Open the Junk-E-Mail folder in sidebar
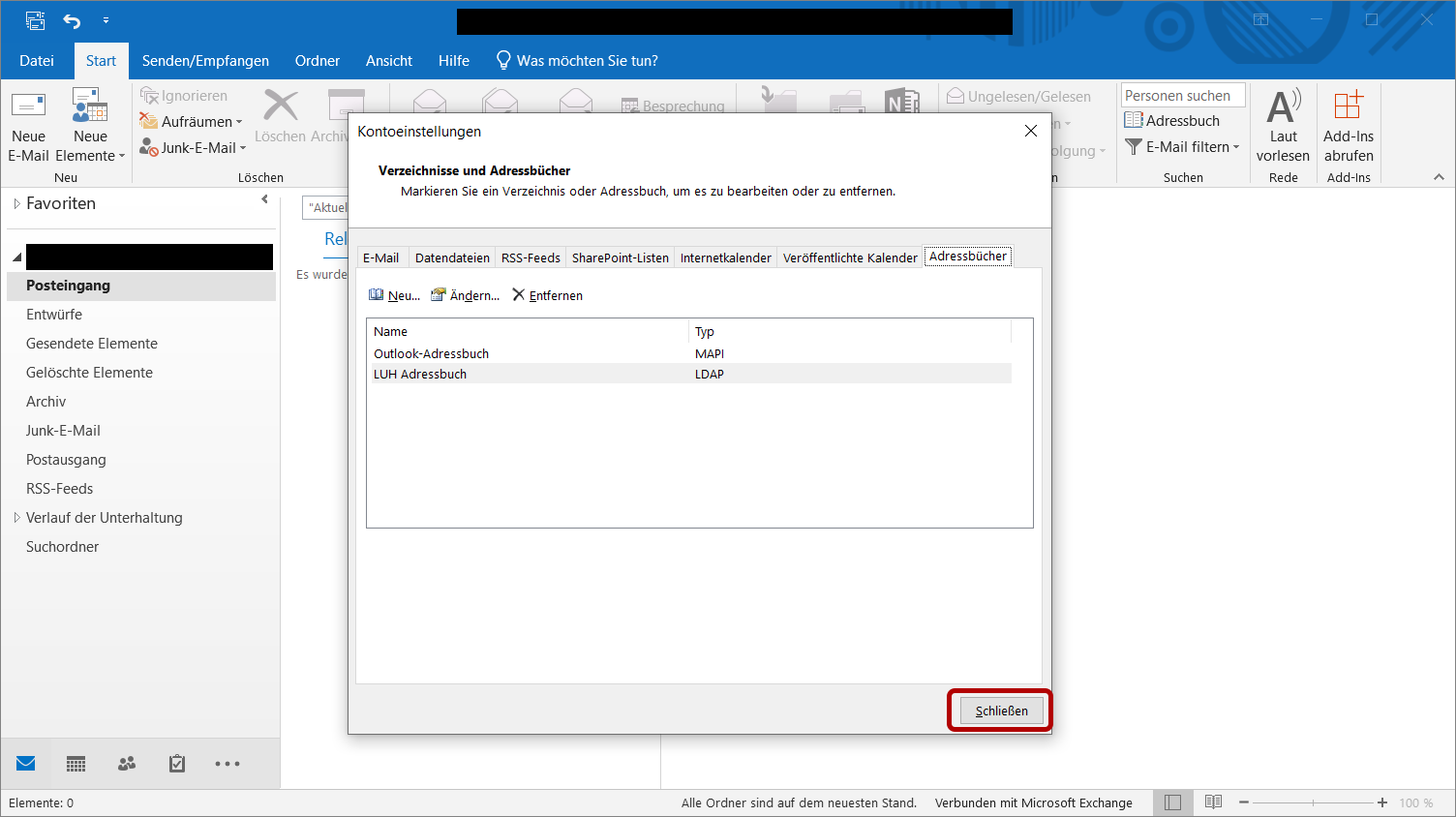This screenshot has height=817, width=1456. pos(141,431)
